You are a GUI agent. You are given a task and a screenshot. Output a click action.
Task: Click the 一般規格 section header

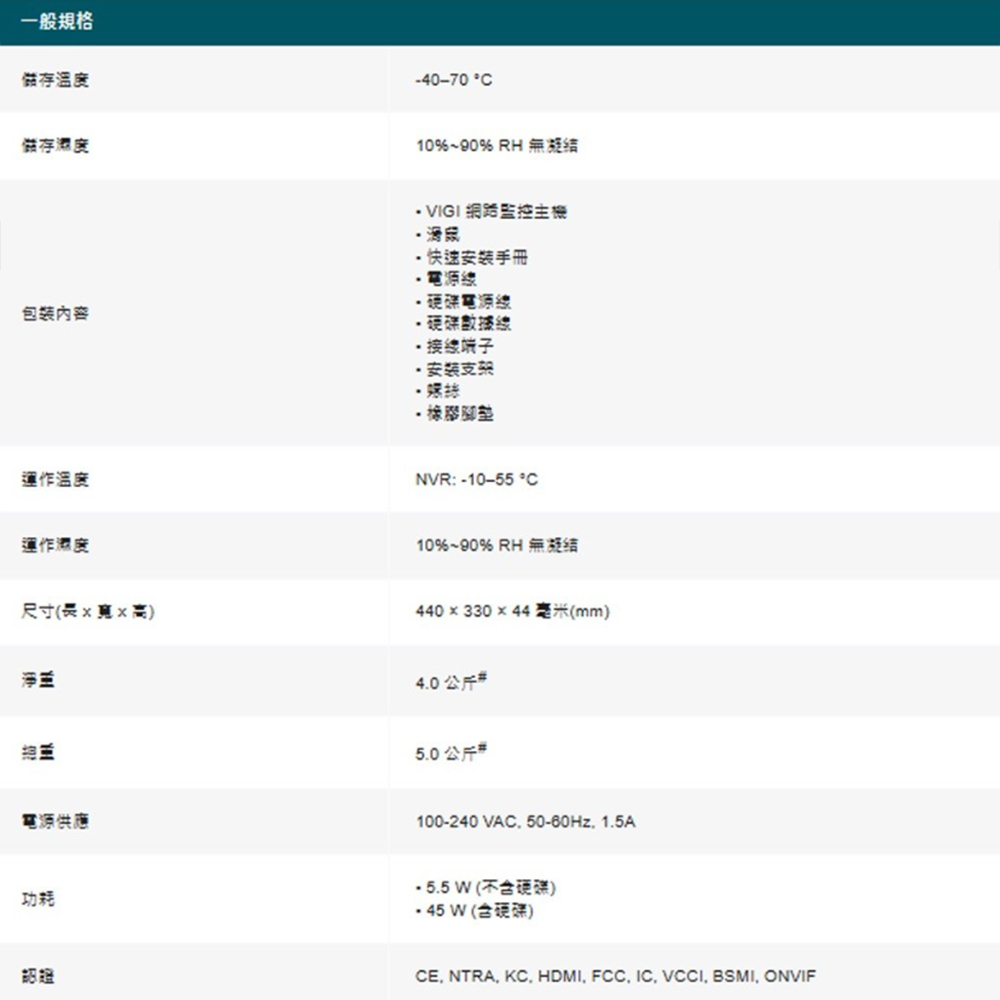(x=57, y=22)
